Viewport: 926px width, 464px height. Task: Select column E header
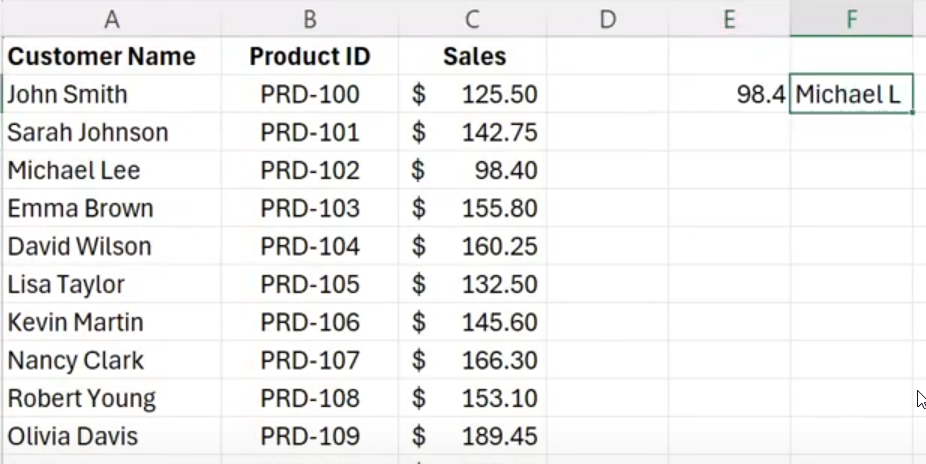729,18
